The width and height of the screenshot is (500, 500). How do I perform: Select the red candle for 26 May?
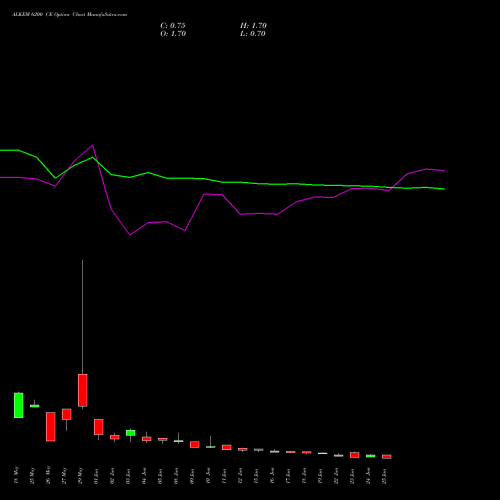click(51, 427)
